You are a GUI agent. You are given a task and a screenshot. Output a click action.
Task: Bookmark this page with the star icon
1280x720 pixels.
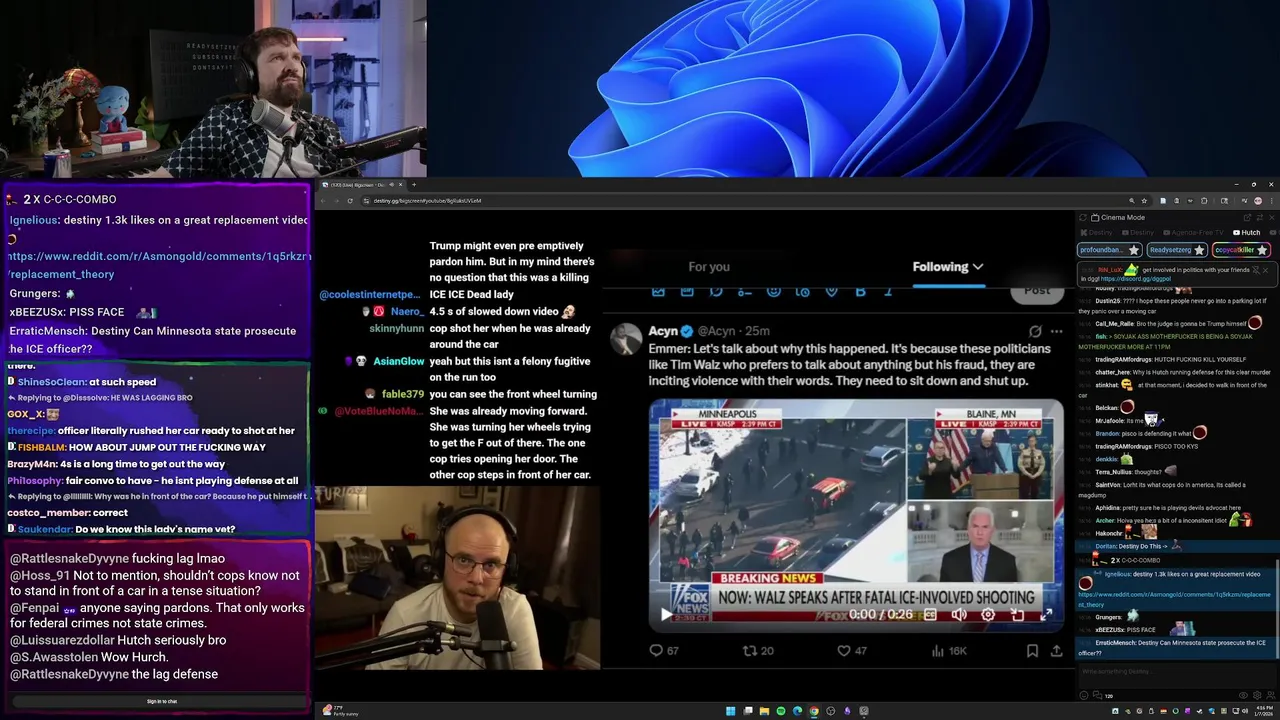(1144, 201)
